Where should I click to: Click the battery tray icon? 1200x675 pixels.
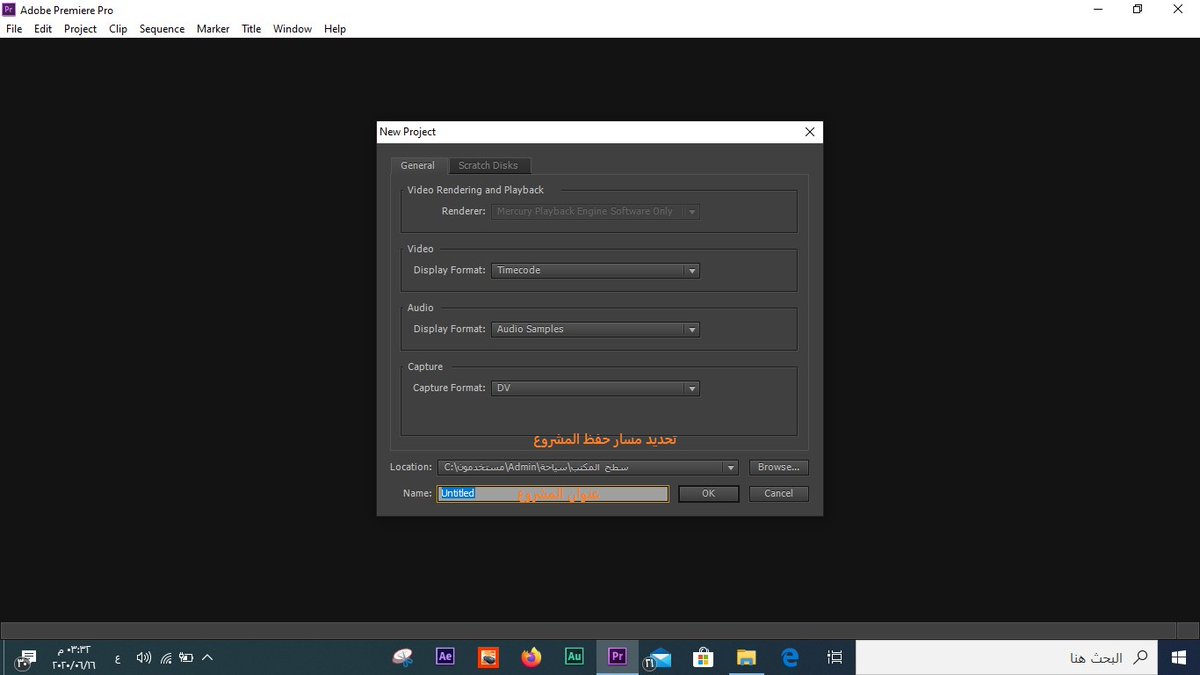[186, 658]
